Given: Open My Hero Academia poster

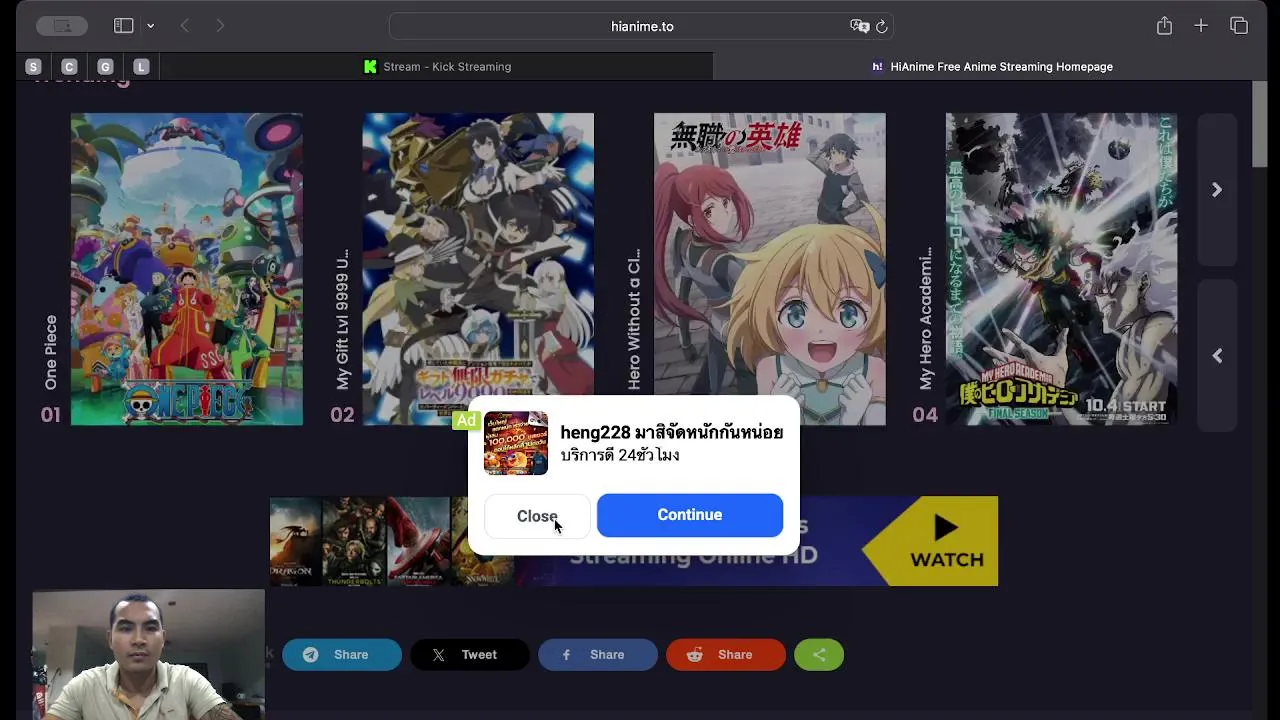Looking at the screenshot, I should [1061, 269].
